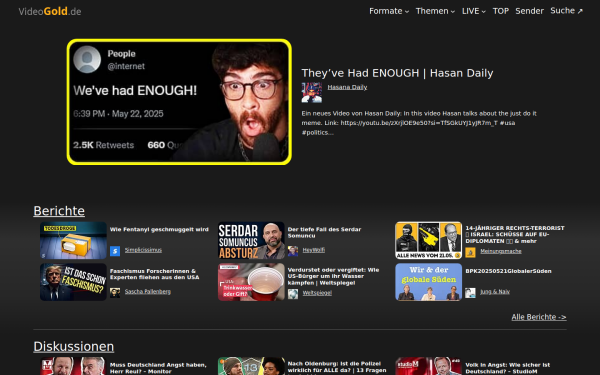Click the HeyWolfi channel avatar

pos(293,251)
